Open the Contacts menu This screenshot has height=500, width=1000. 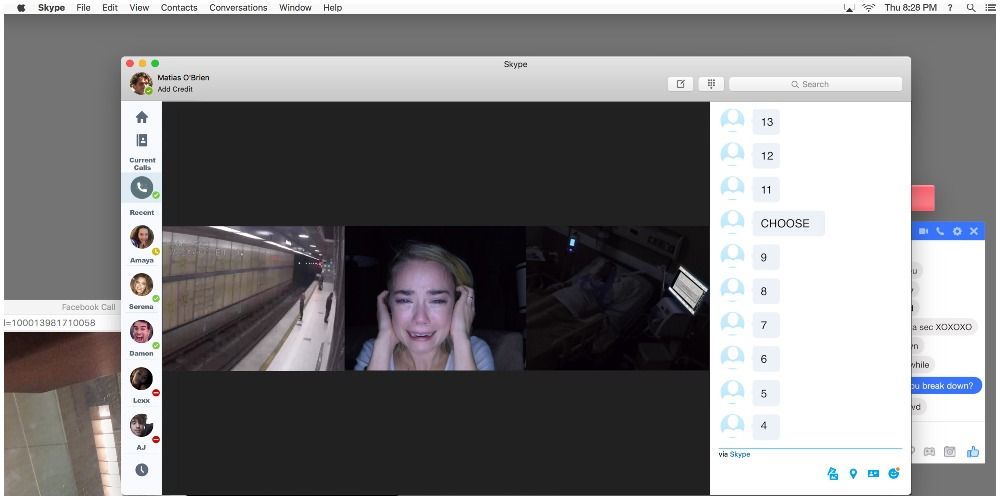(x=179, y=8)
